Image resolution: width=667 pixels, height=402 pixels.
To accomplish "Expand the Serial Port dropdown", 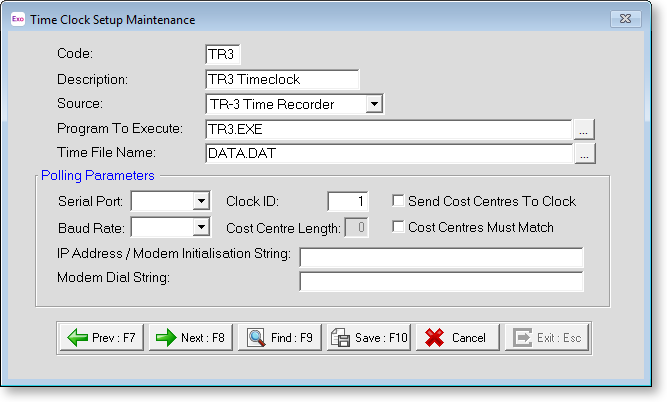I will (x=201, y=202).
